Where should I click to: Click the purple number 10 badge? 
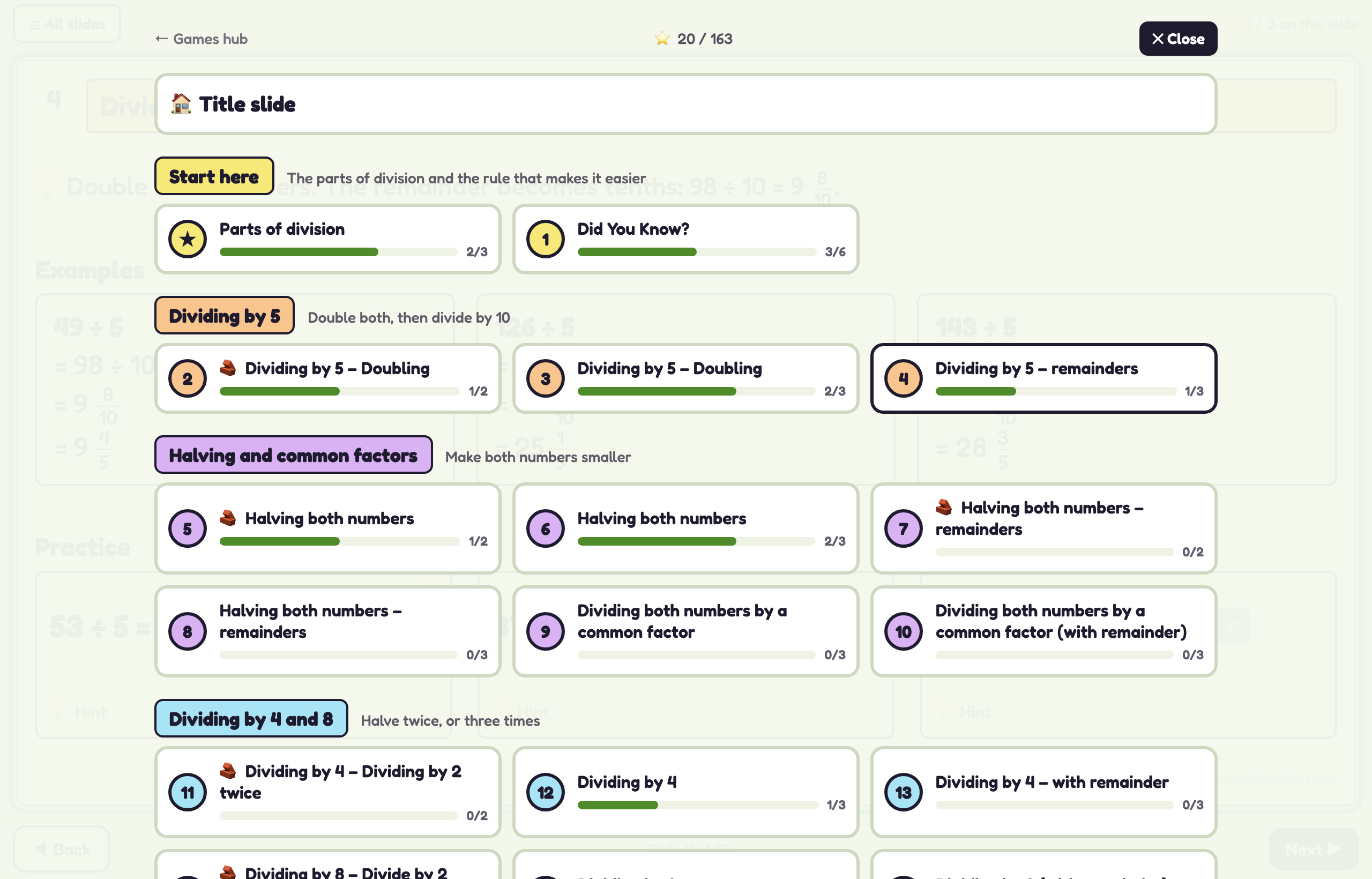[x=903, y=631]
